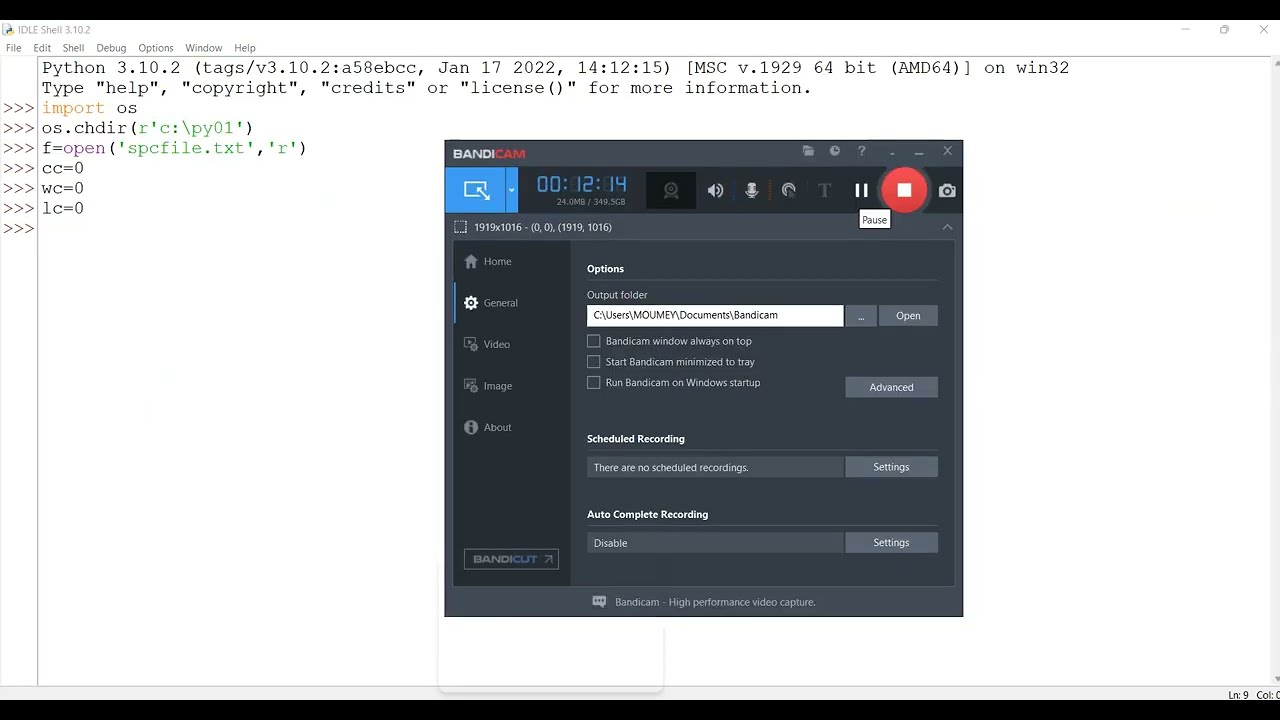Click the 'lc=0' line
1280x720 pixels.
point(63,208)
